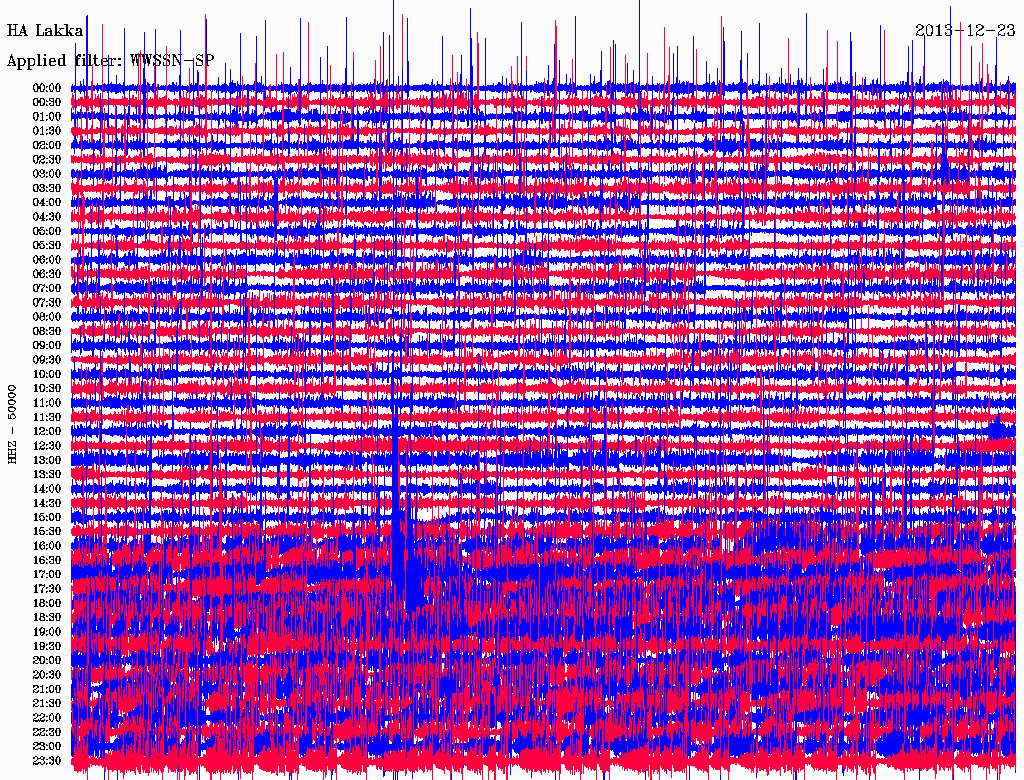Select the 05:30 time label

coord(47,245)
